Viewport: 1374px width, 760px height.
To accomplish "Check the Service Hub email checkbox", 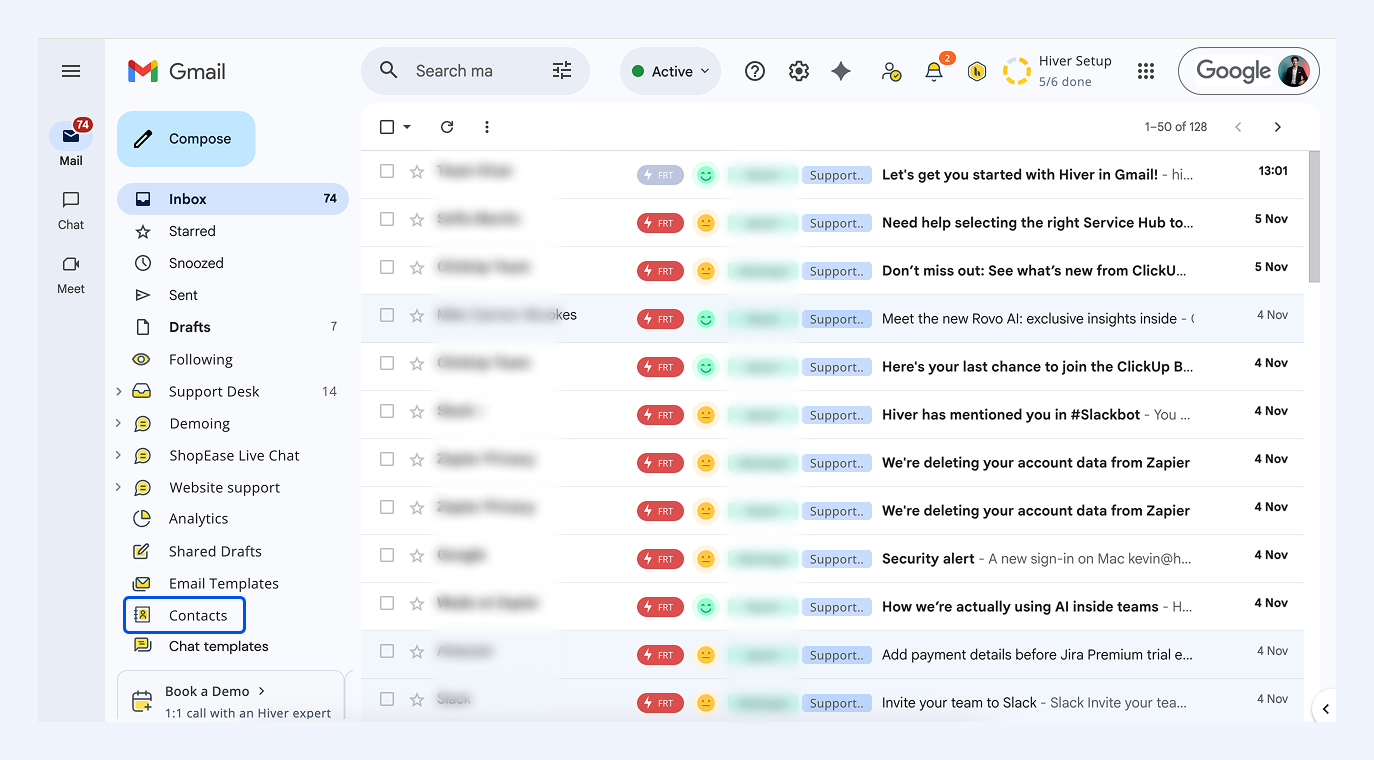I will pos(387,219).
